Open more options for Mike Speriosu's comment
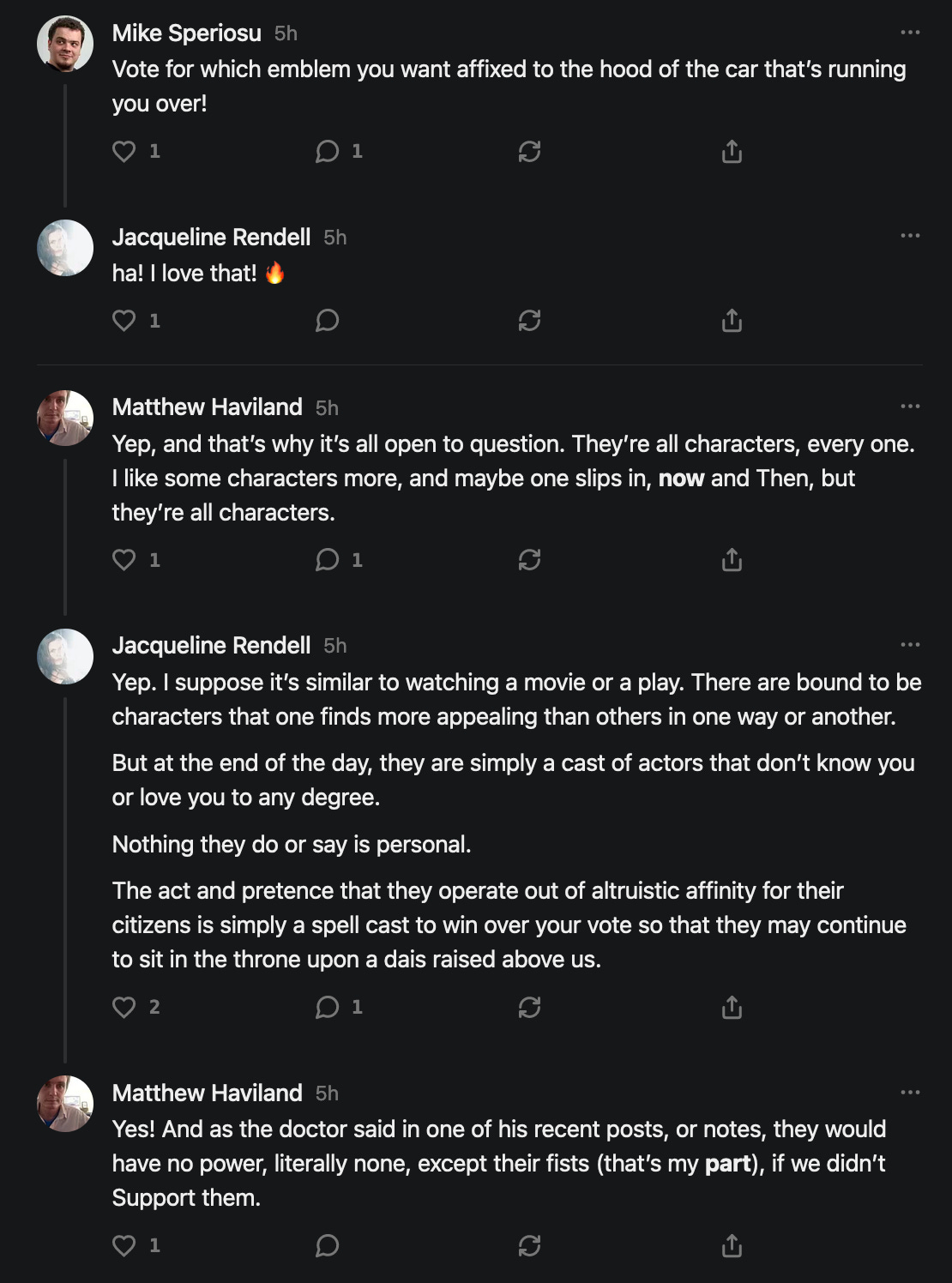Viewport: 952px width, 1283px height. (x=910, y=33)
